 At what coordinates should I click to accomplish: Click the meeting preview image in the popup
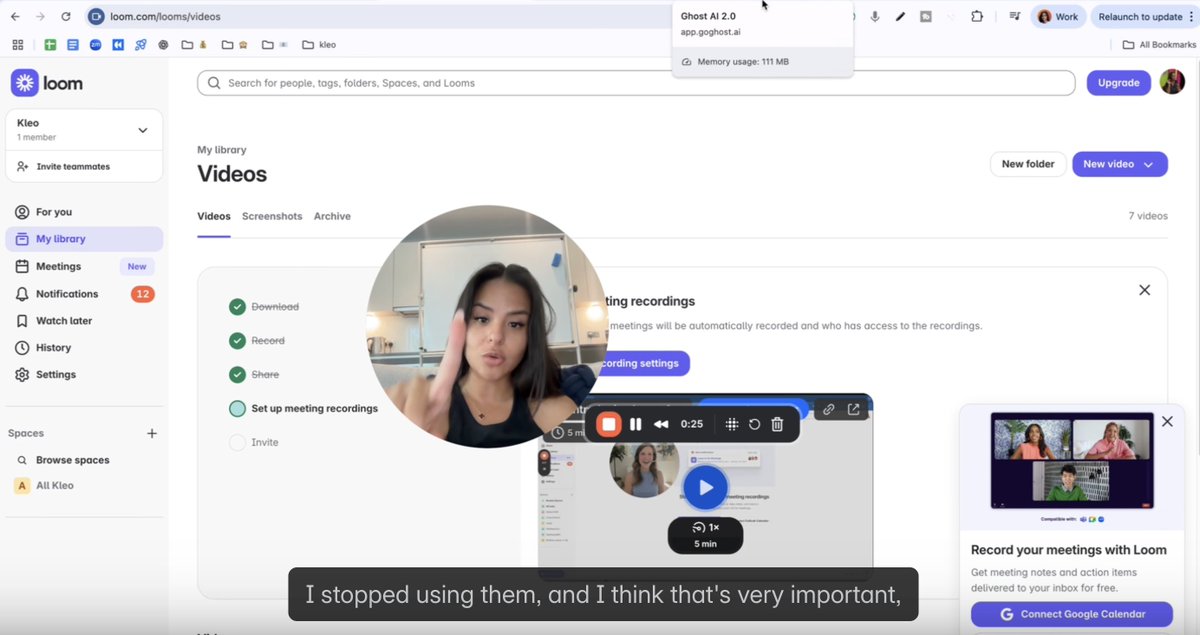click(1070, 462)
